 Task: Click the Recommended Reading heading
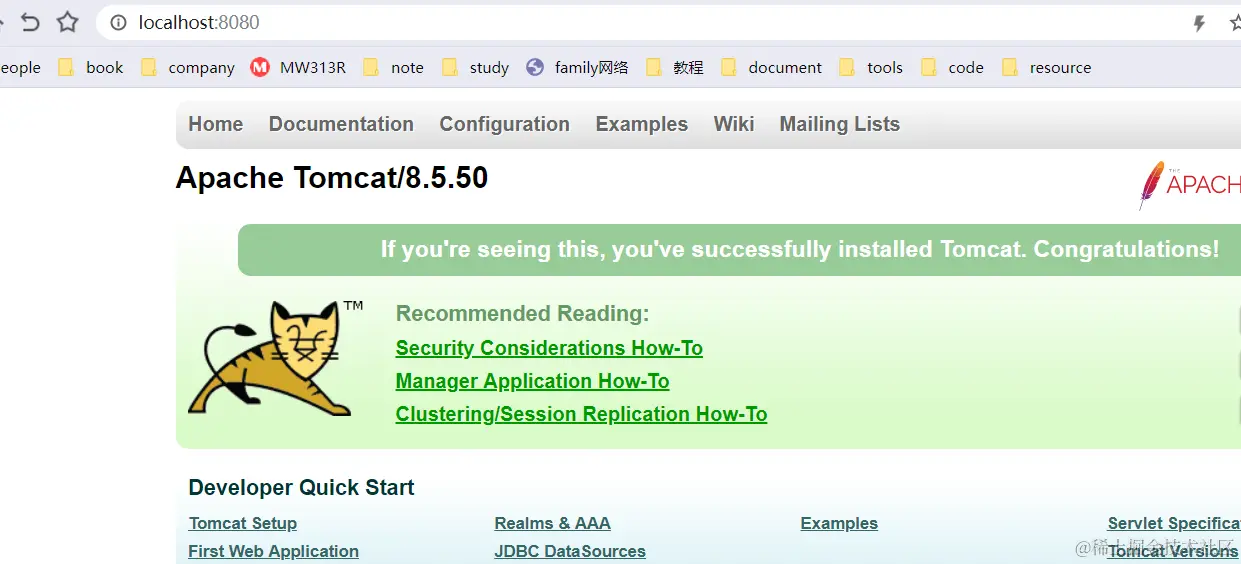pos(522,314)
